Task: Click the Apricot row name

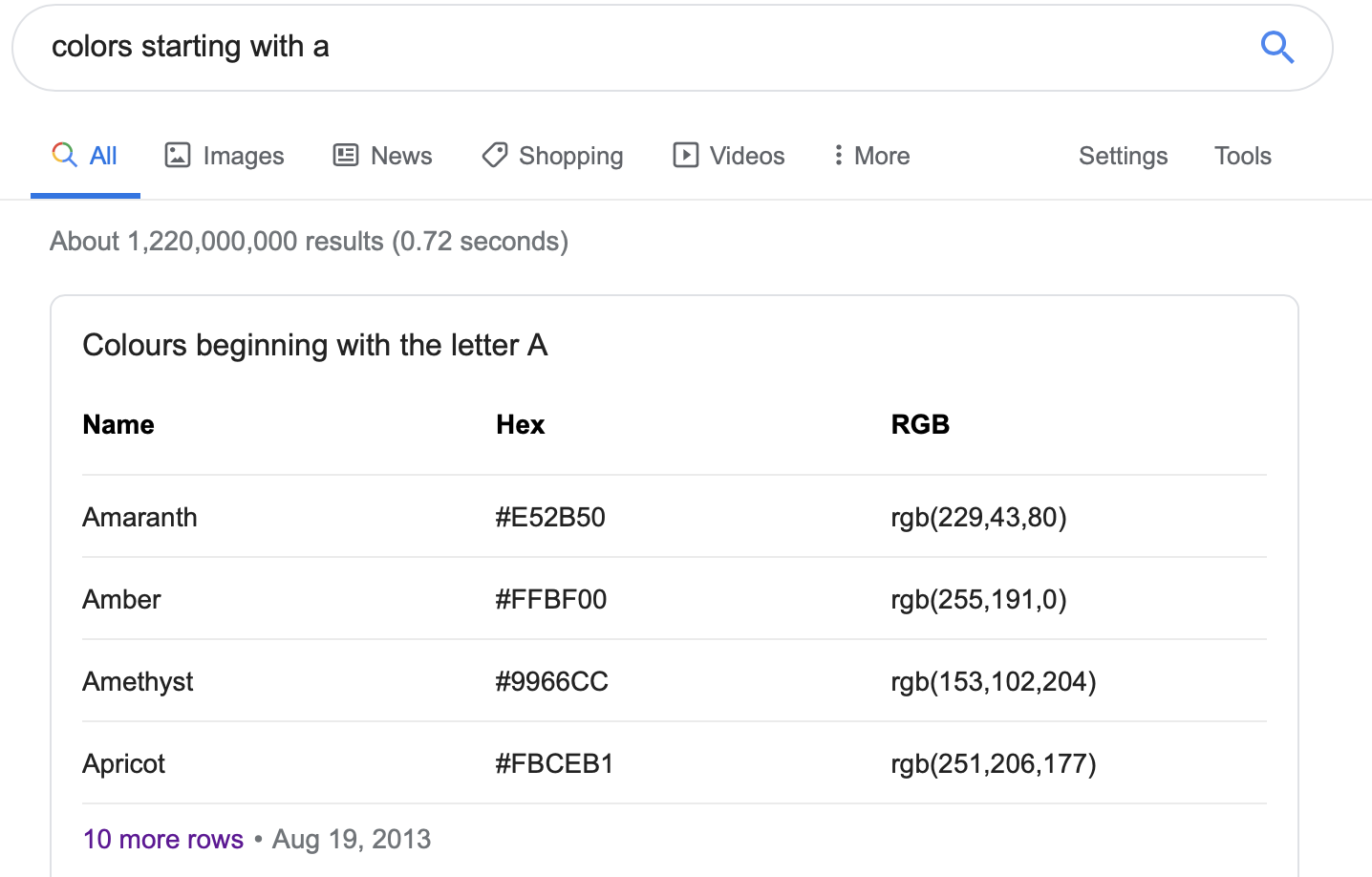Action: [123, 763]
